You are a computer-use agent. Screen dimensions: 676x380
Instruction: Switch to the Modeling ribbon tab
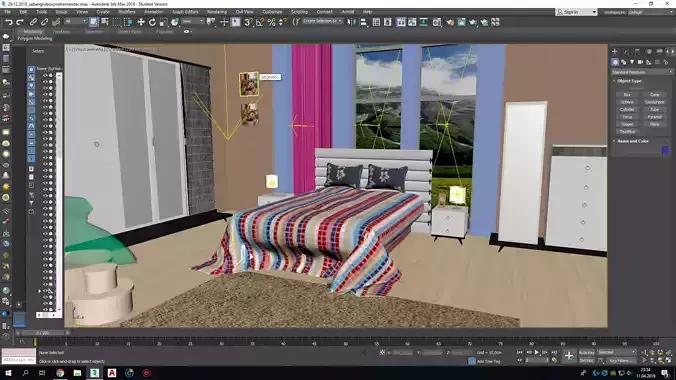[x=33, y=31]
